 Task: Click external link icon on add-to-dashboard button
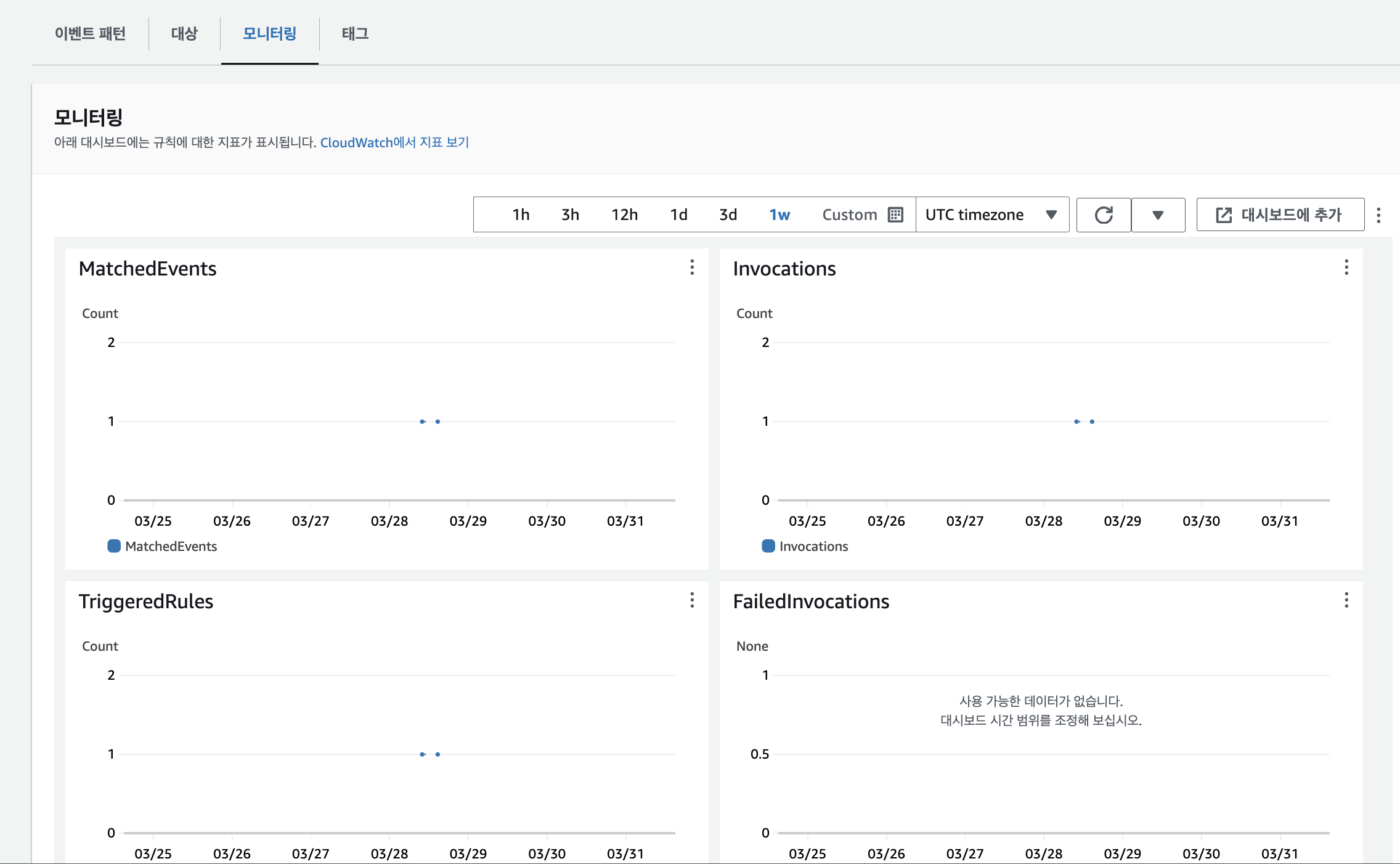pos(1224,215)
